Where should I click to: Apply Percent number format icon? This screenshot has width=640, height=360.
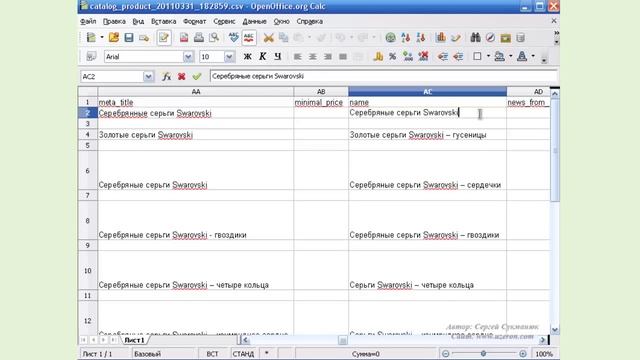click(x=393, y=56)
